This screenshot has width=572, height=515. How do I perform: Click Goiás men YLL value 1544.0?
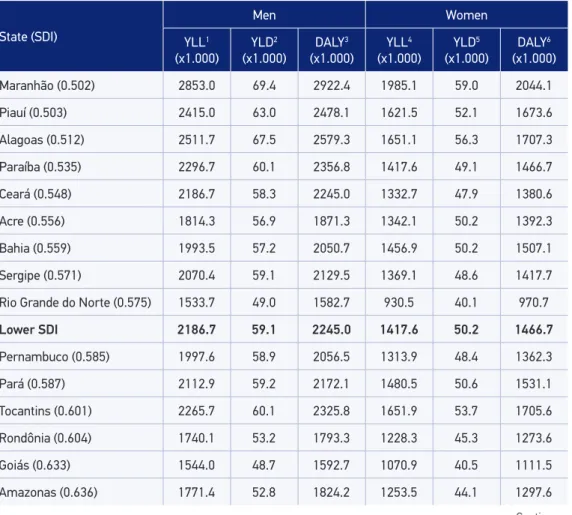pyautogui.click(x=197, y=465)
